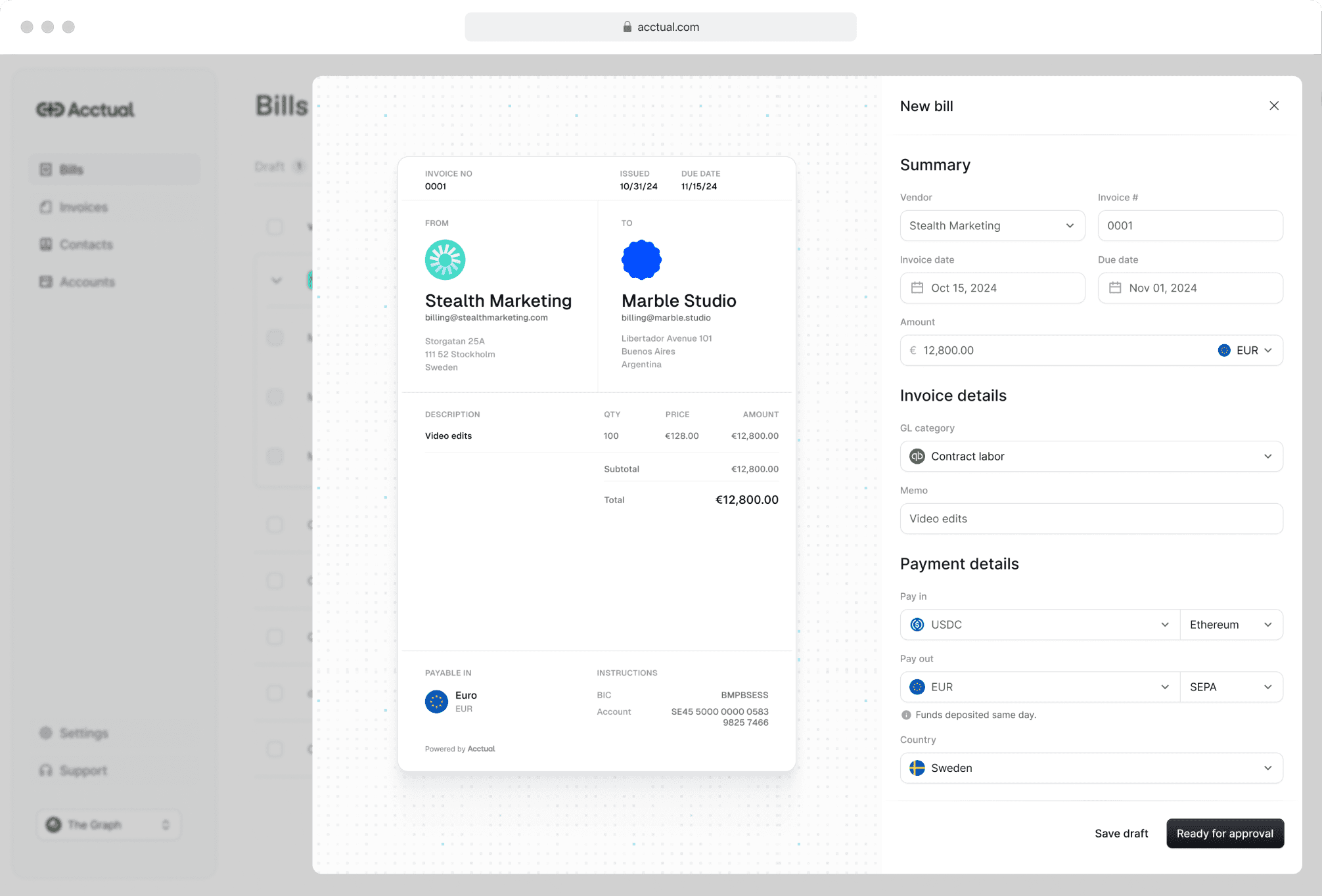Image resolution: width=1322 pixels, height=896 pixels.
Task: Click the Invoice date calendar icon
Action: [x=917, y=288]
